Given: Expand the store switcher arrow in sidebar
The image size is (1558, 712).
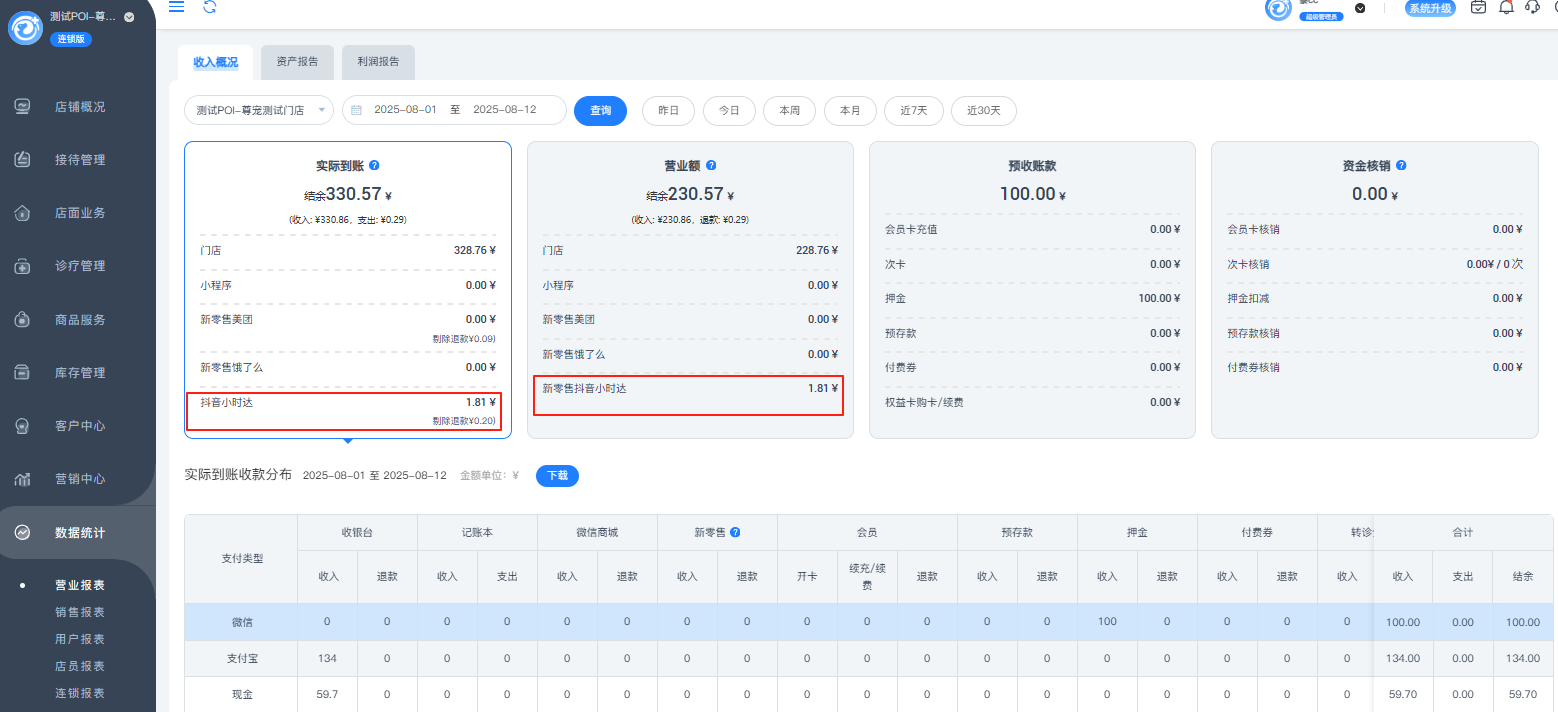Looking at the screenshot, I should tap(129, 17).
